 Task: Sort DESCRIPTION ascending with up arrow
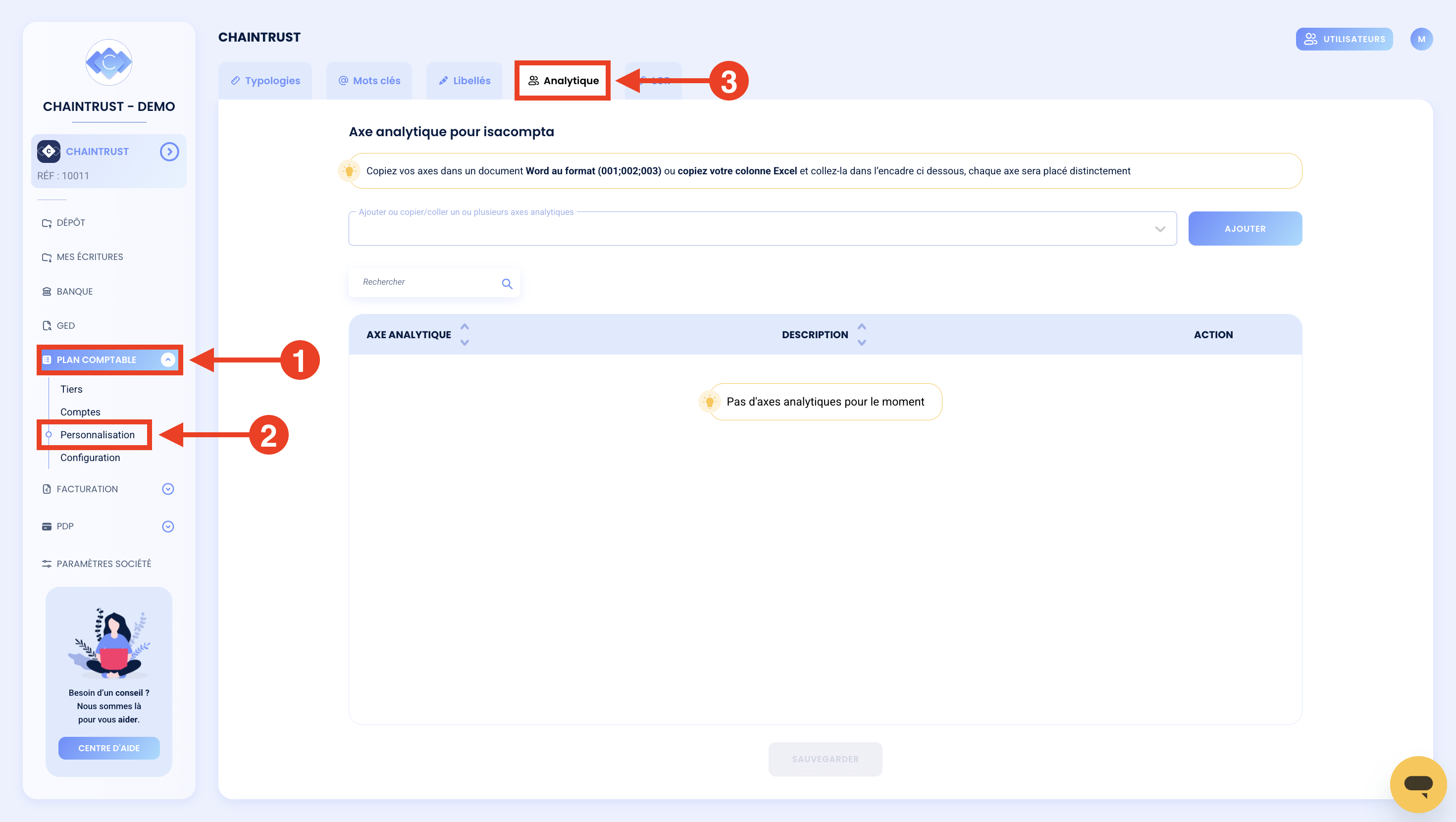pos(862,327)
